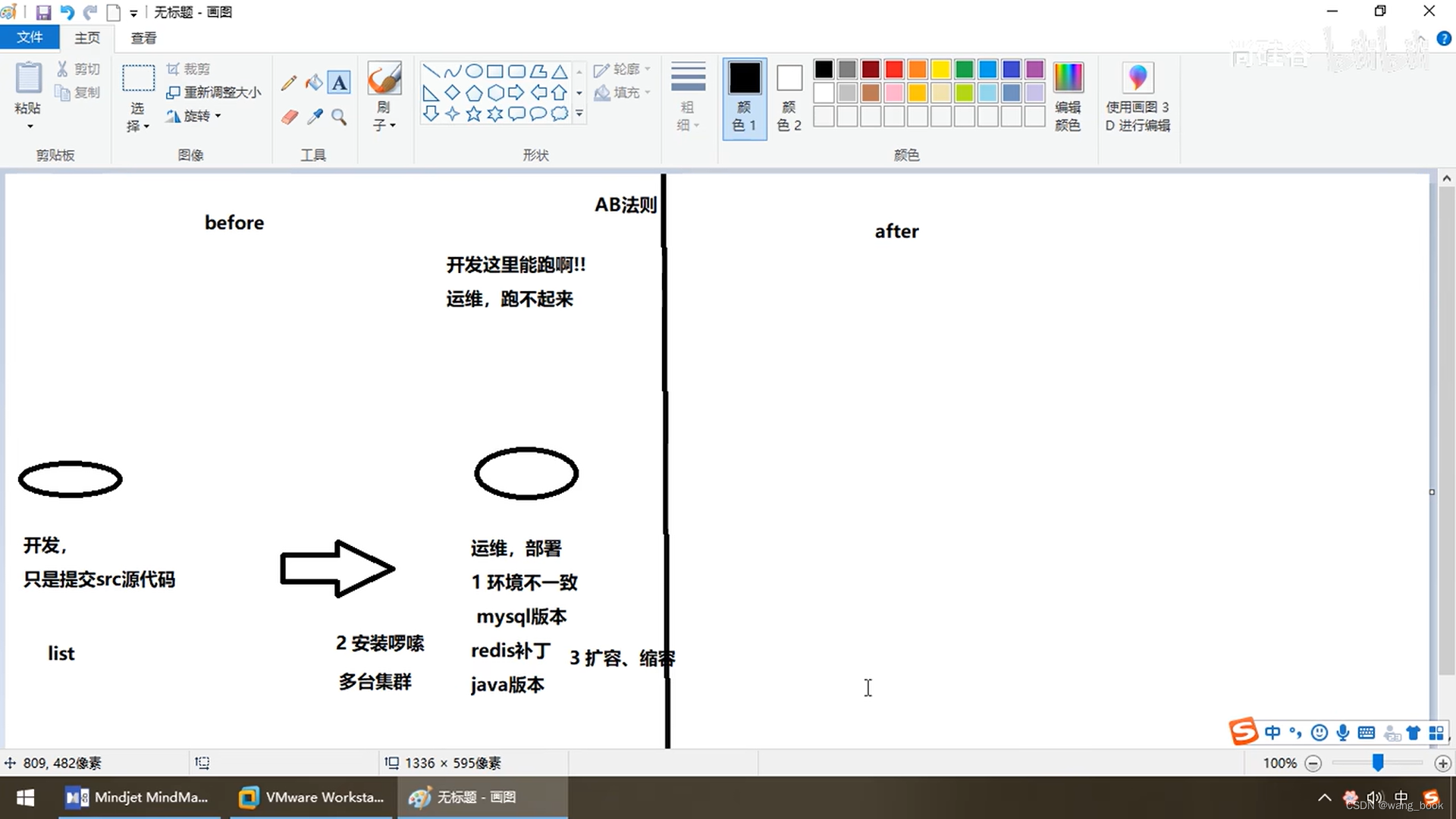
Task: Click the Paint taskbar button
Action: point(482,798)
